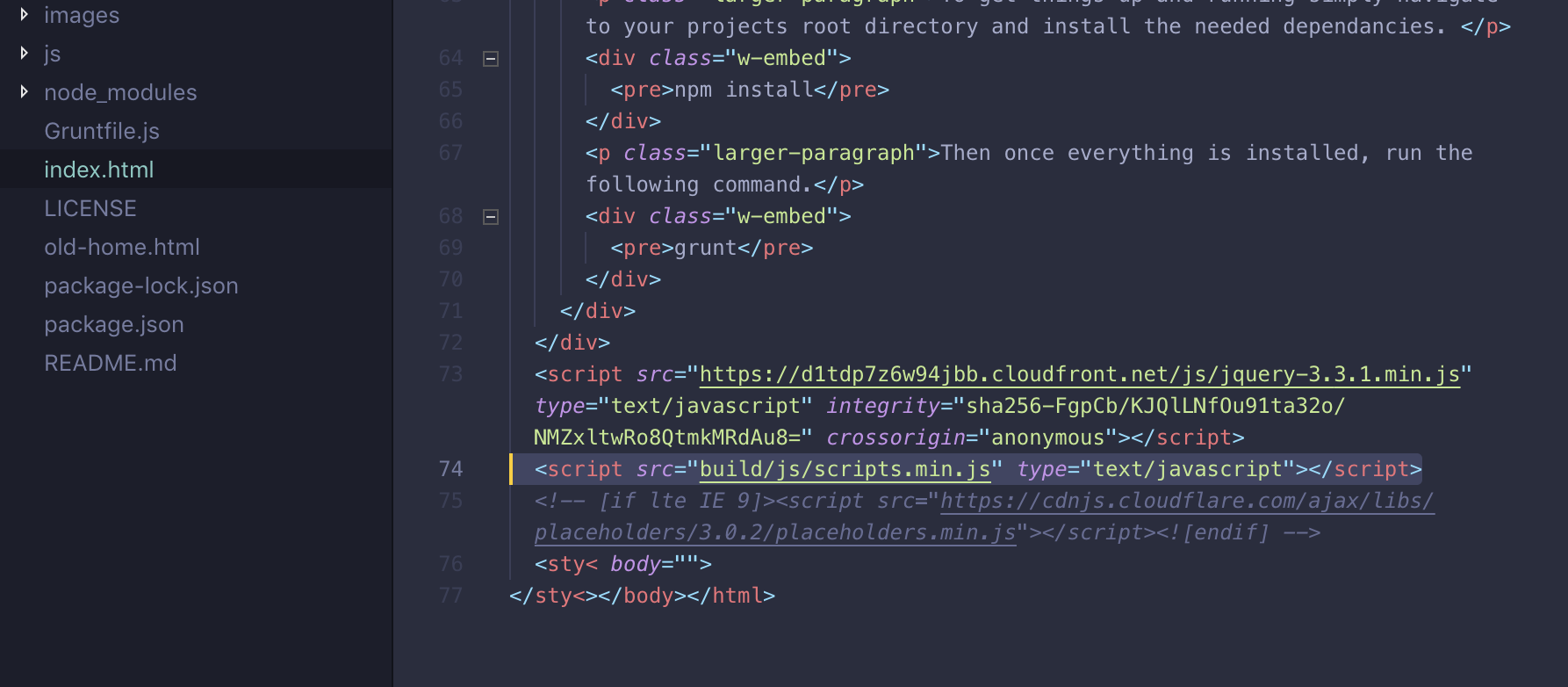The height and width of the screenshot is (687, 1568).
Task: Click the images folder name
Action: [82, 15]
